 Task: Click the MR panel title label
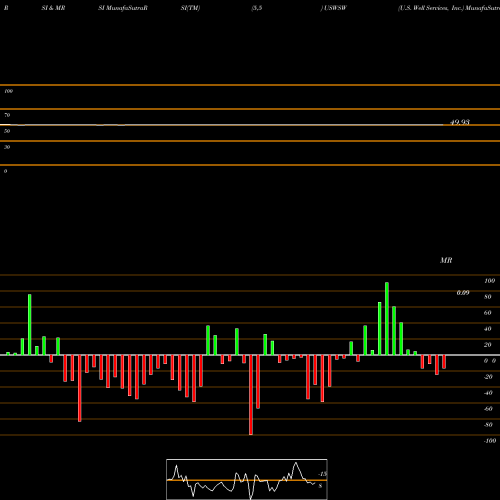(x=446, y=260)
